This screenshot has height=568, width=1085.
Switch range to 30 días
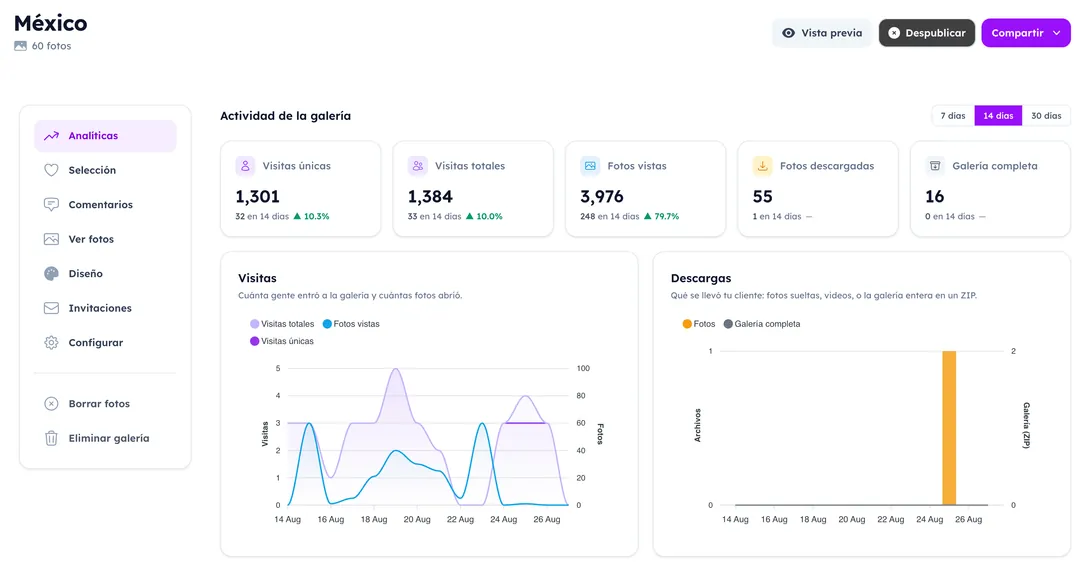[x=1046, y=116]
